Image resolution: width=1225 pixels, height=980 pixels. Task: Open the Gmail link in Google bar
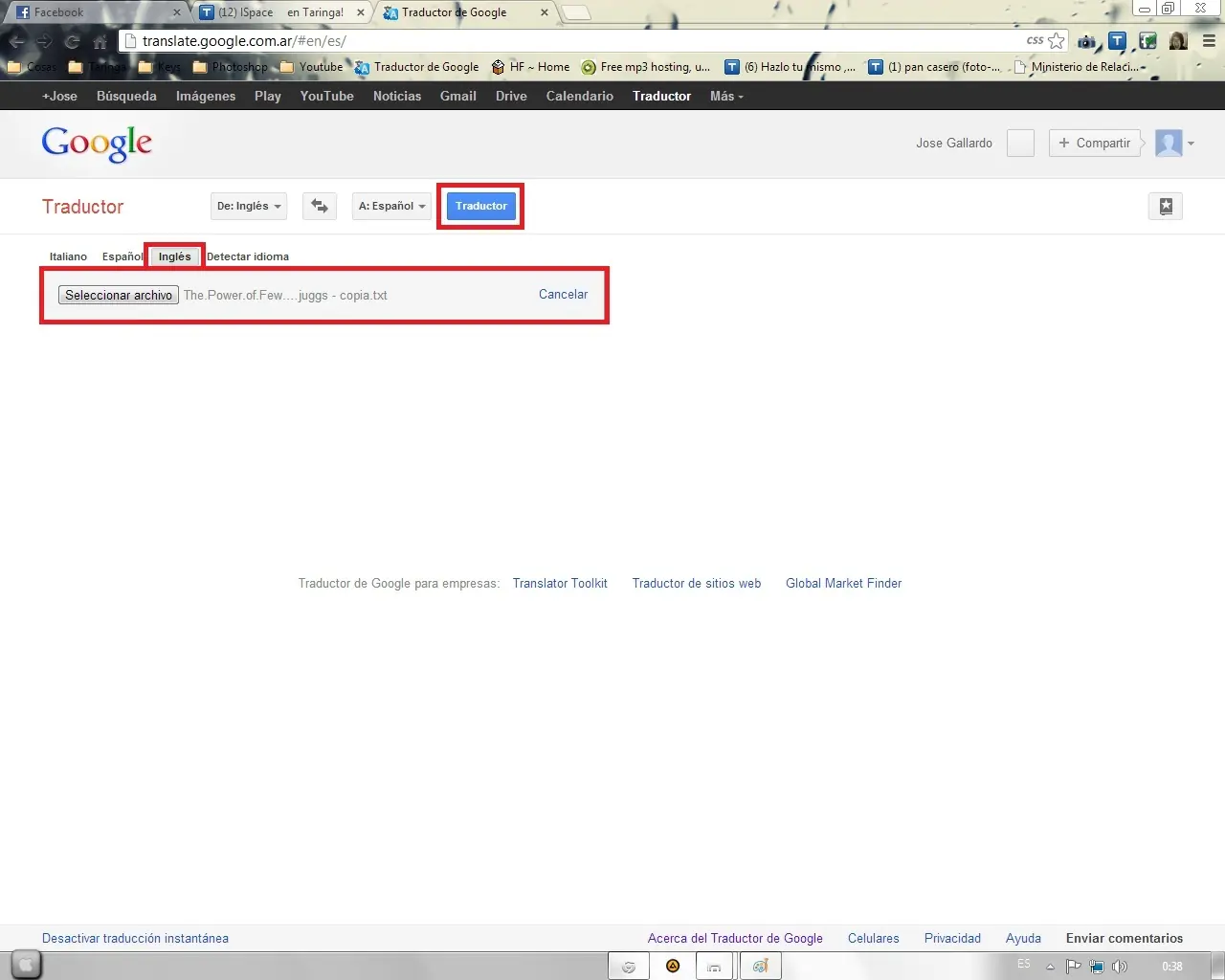click(458, 96)
